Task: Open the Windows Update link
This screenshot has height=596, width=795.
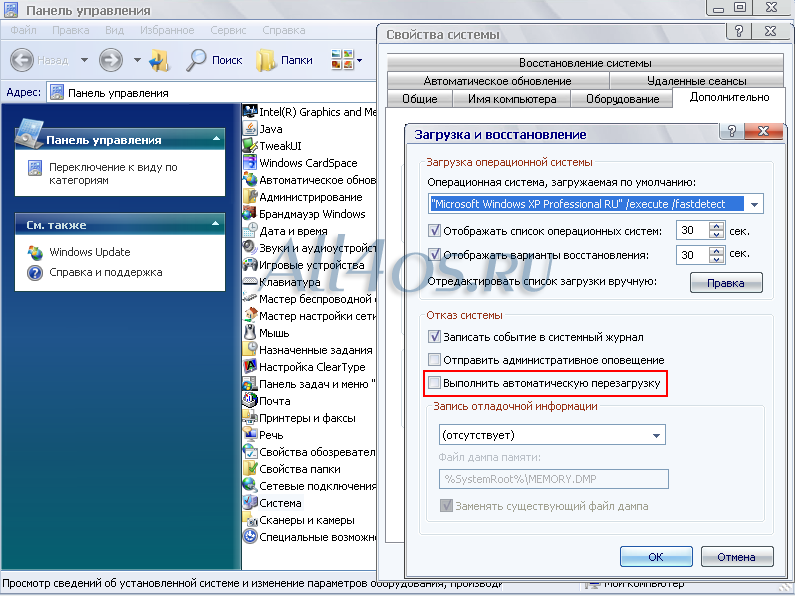Action: (90, 252)
